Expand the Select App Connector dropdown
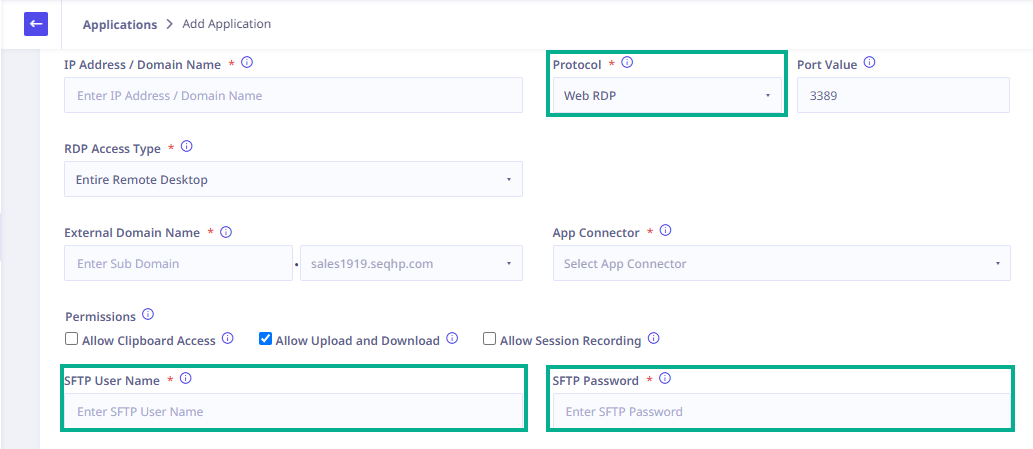1033x449 pixels. click(781, 263)
